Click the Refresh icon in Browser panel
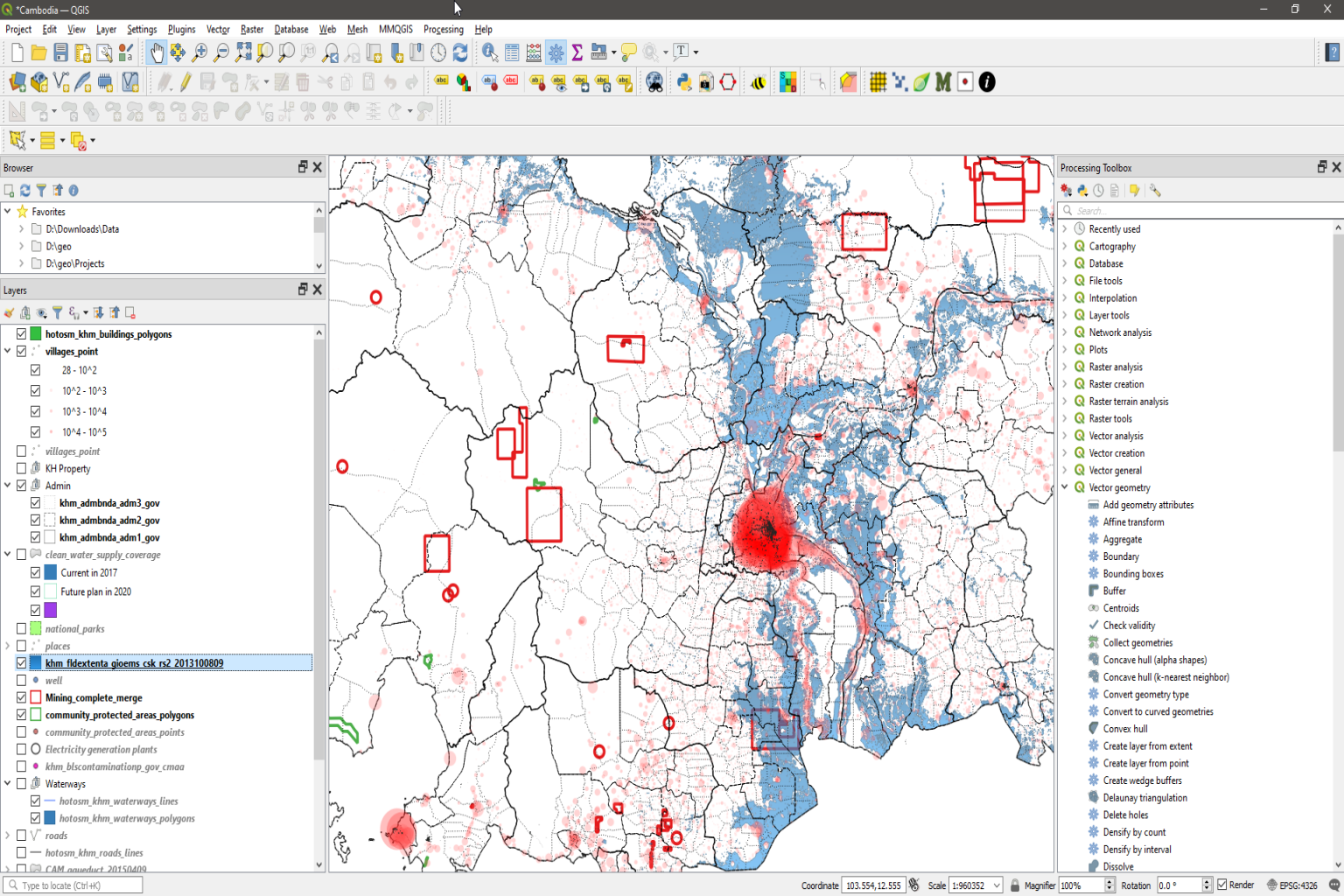The image size is (1344, 896). click(x=24, y=191)
